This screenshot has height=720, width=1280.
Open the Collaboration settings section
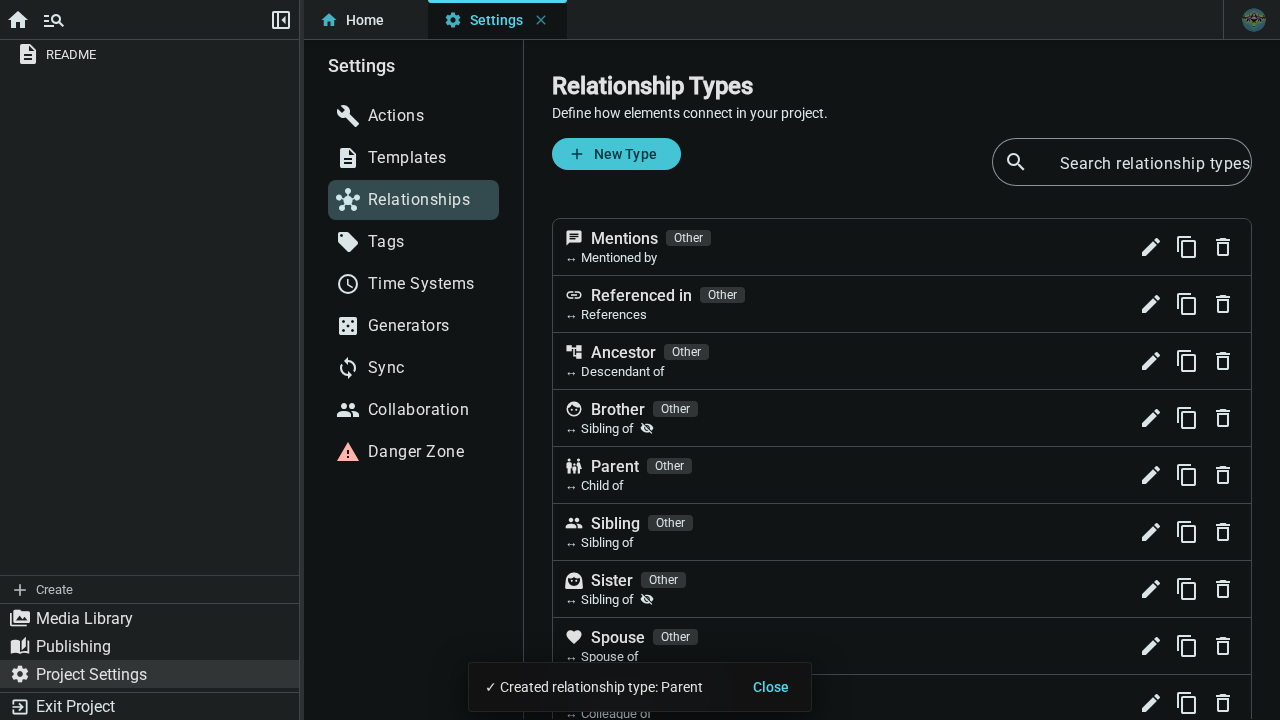pos(413,410)
